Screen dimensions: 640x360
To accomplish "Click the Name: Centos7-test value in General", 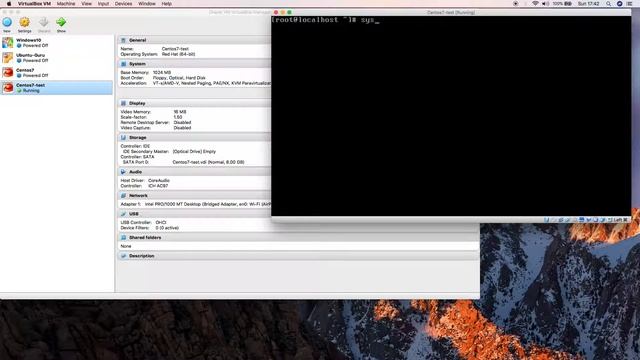I will tap(175, 49).
